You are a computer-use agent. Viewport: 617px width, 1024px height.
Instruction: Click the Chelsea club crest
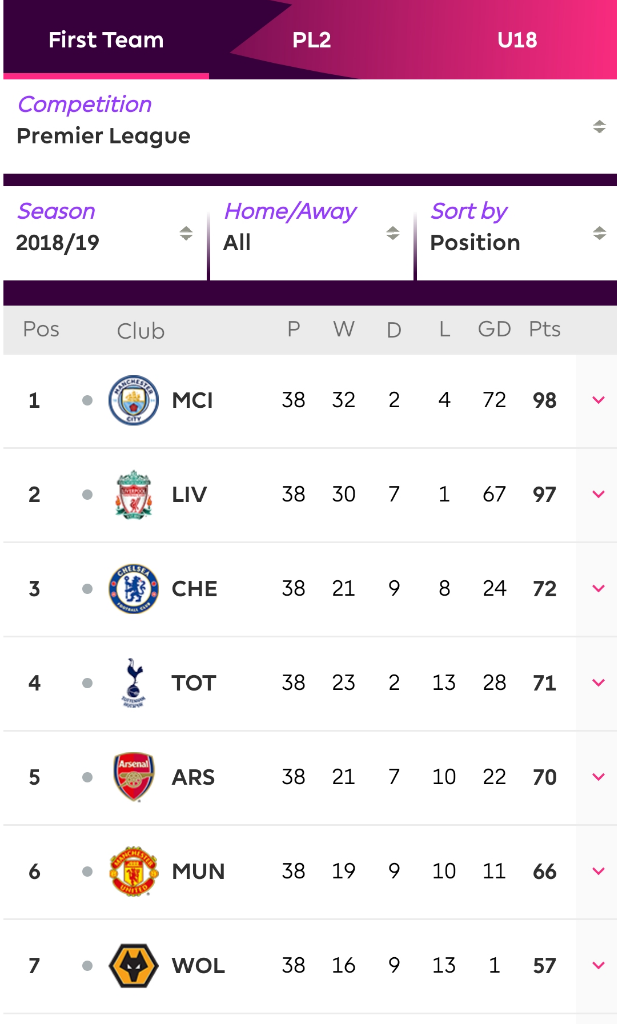pyautogui.click(x=133, y=589)
